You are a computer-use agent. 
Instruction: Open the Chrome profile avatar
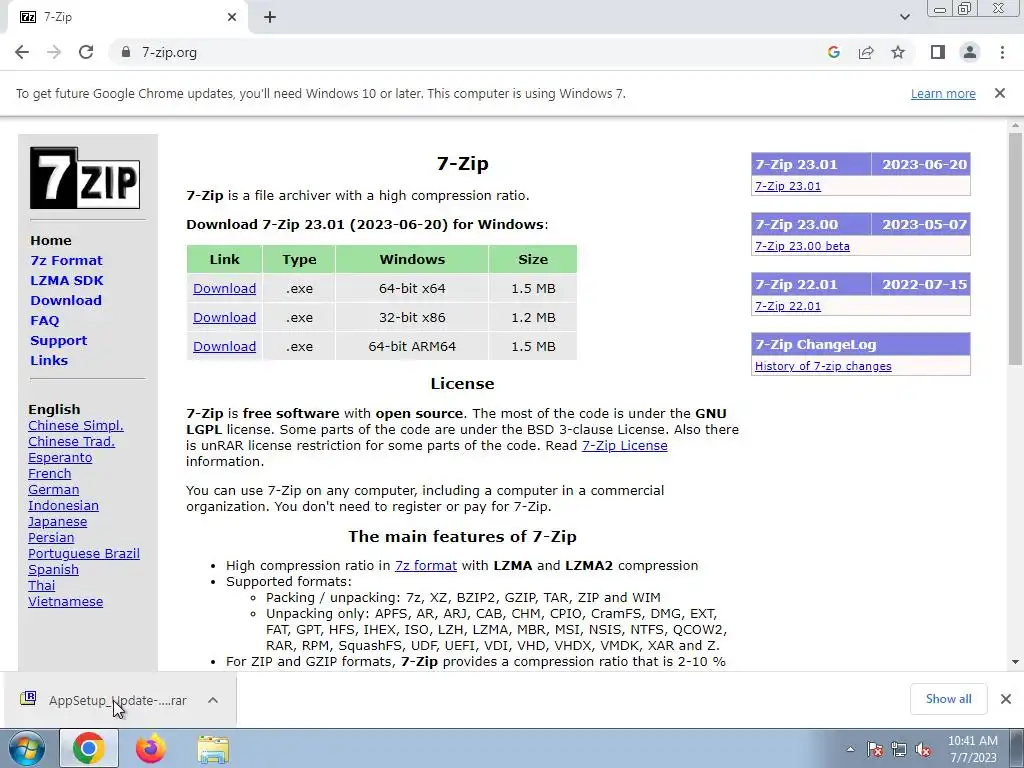point(970,52)
